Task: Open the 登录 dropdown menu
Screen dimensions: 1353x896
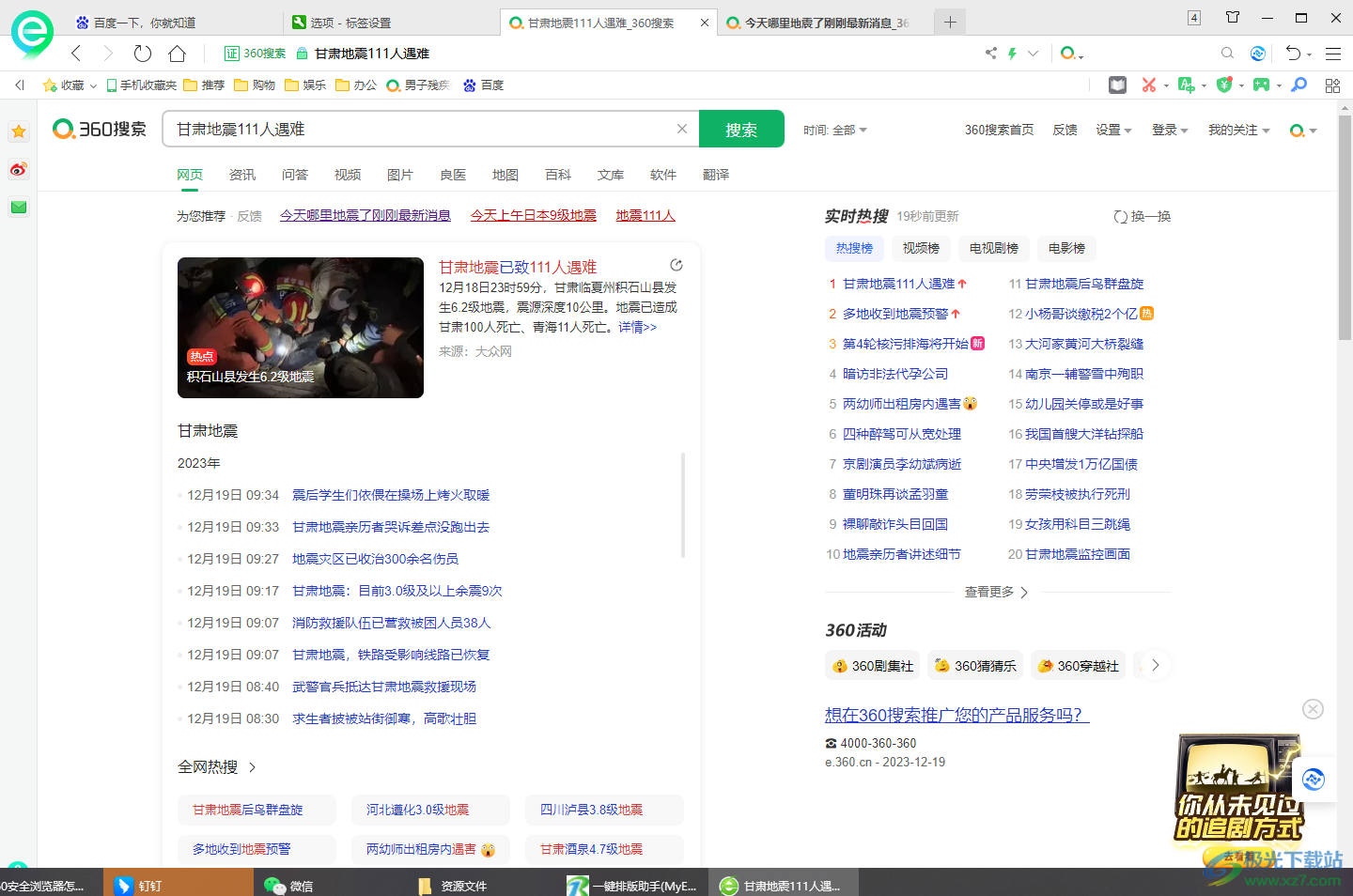Action: click(1170, 130)
